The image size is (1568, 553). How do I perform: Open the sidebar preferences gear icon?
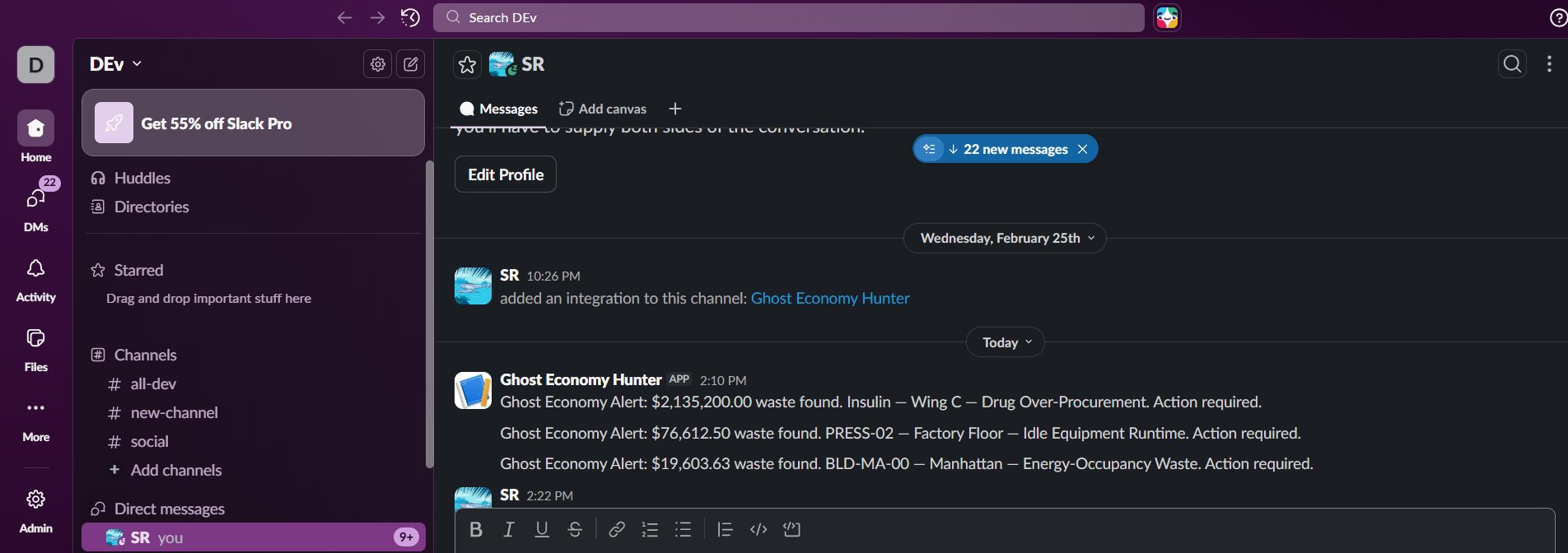(x=378, y=64)
